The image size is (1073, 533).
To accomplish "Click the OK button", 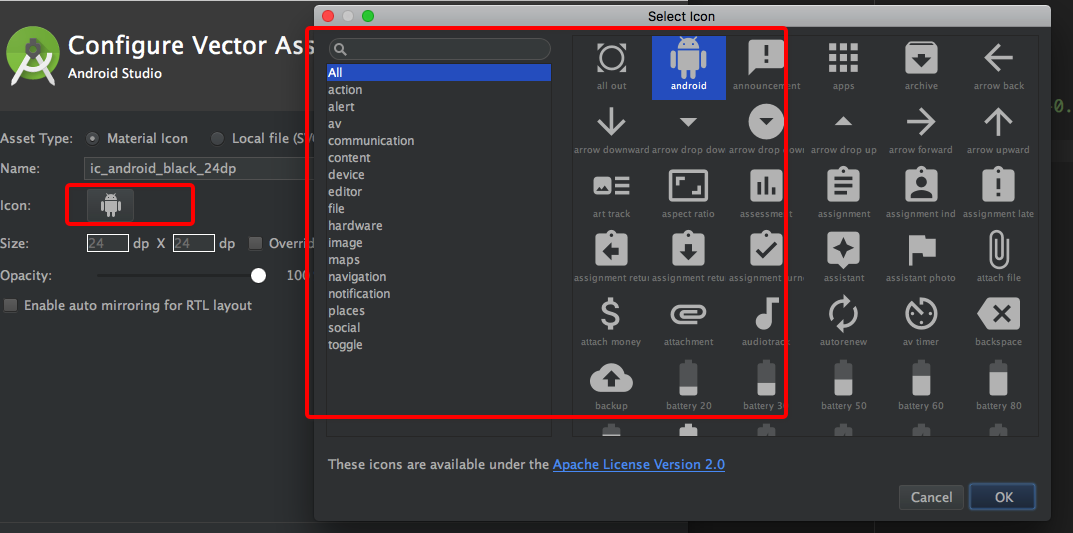I will coord(1003,497).
